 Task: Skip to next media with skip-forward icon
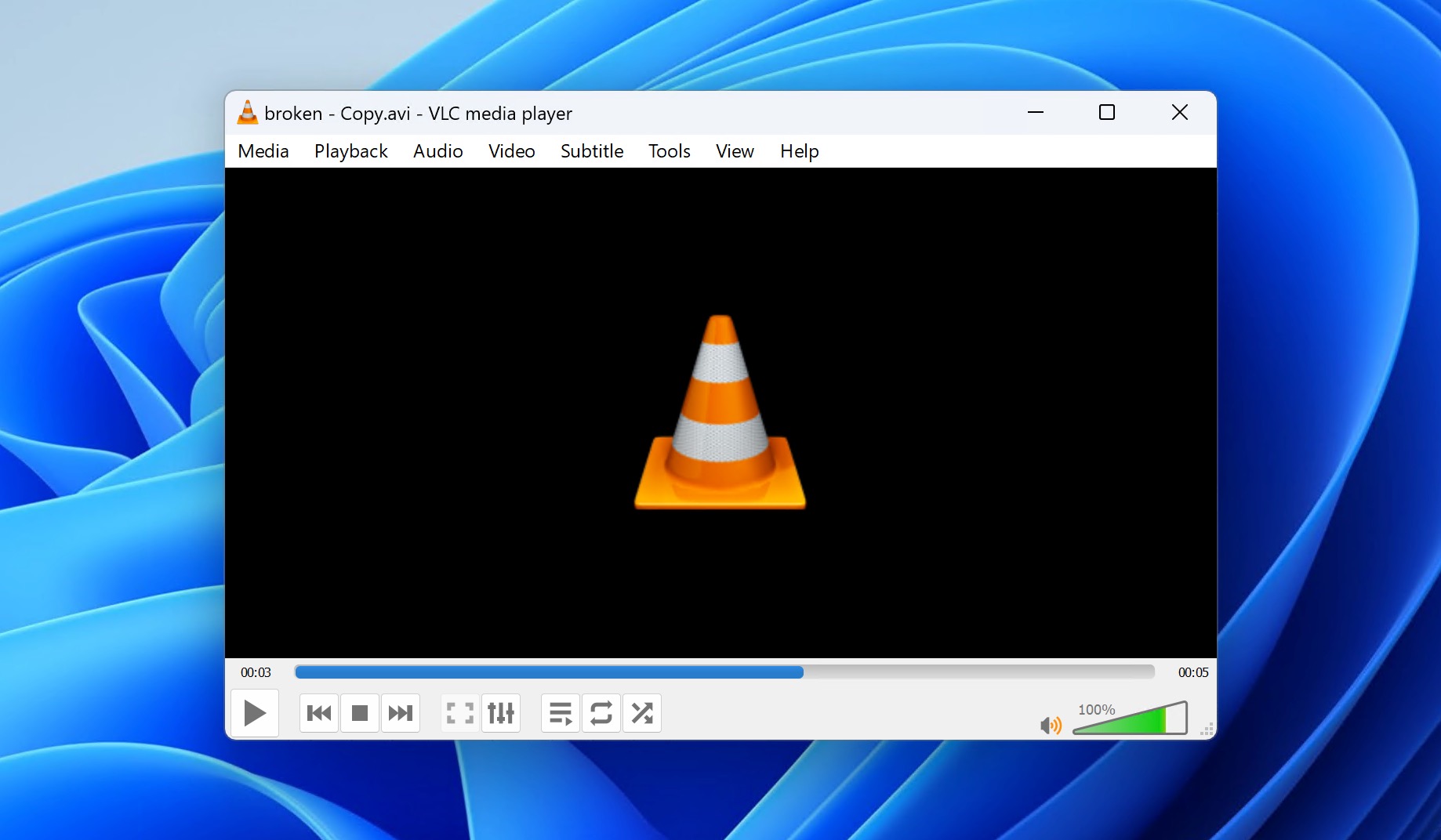pos(401,713)
